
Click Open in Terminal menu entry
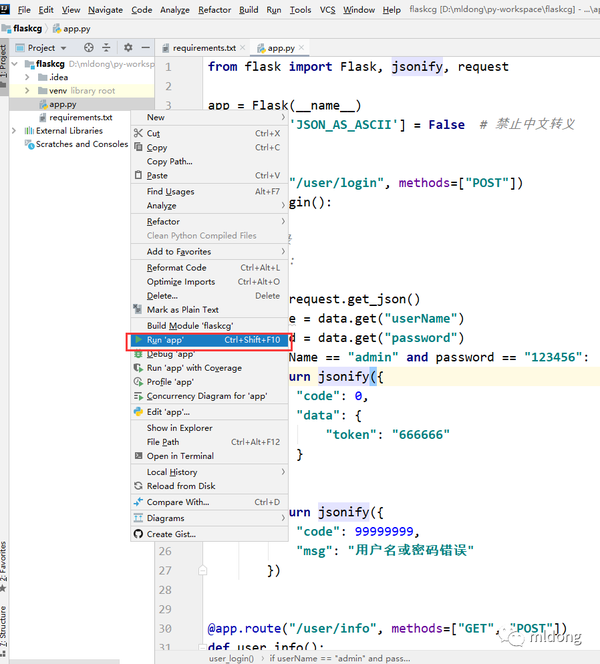(x=180, y=456)
